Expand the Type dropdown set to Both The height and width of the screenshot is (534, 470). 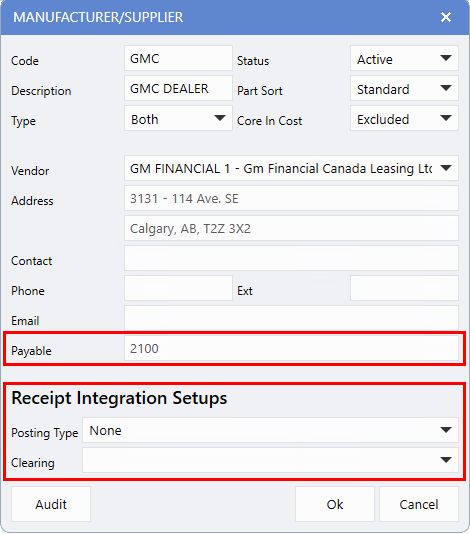[178, 119]
